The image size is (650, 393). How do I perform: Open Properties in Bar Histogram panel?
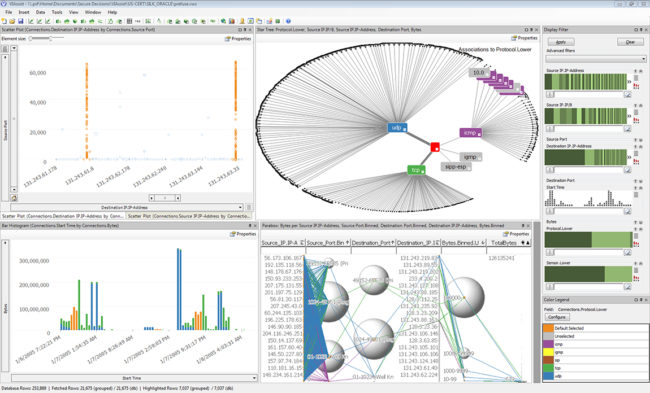click(x=243, y=234)
